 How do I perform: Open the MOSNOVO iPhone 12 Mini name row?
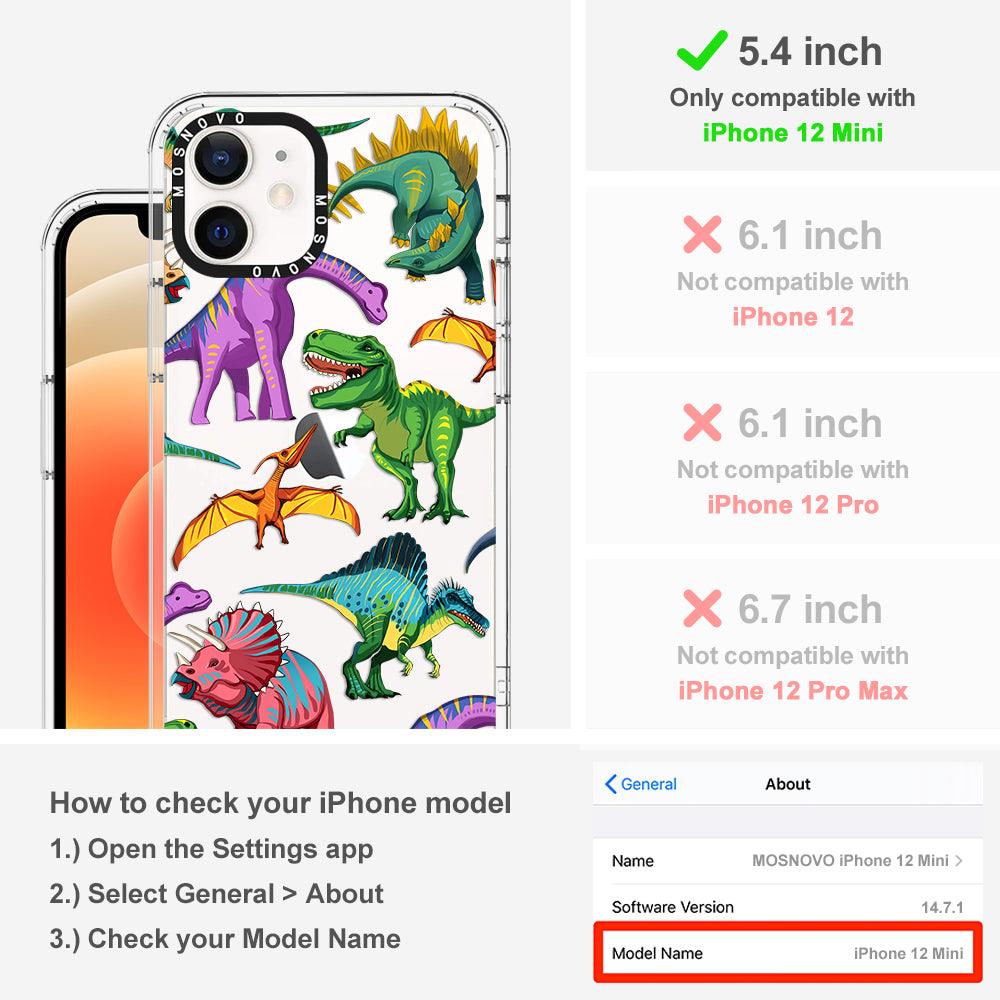[788, 860]
